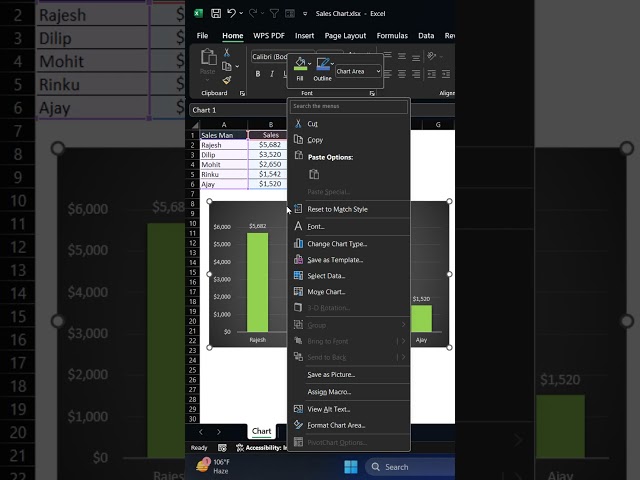This screenshot has height=480, width=640.
Task: Cut using the ribbon scissors icon
Action: [x=227, y=53]
